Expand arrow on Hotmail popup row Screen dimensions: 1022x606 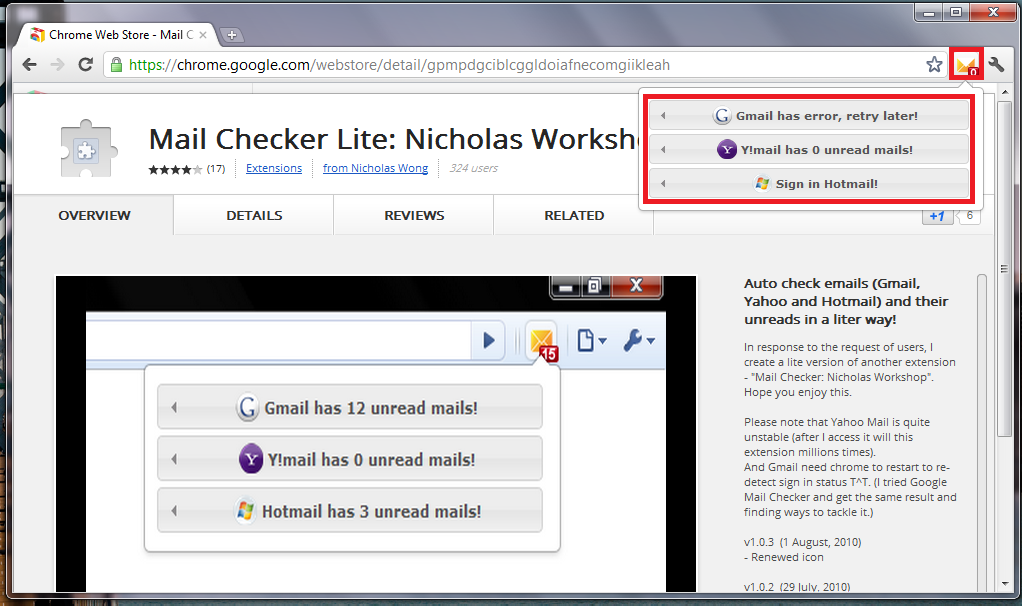coord(663,184)
